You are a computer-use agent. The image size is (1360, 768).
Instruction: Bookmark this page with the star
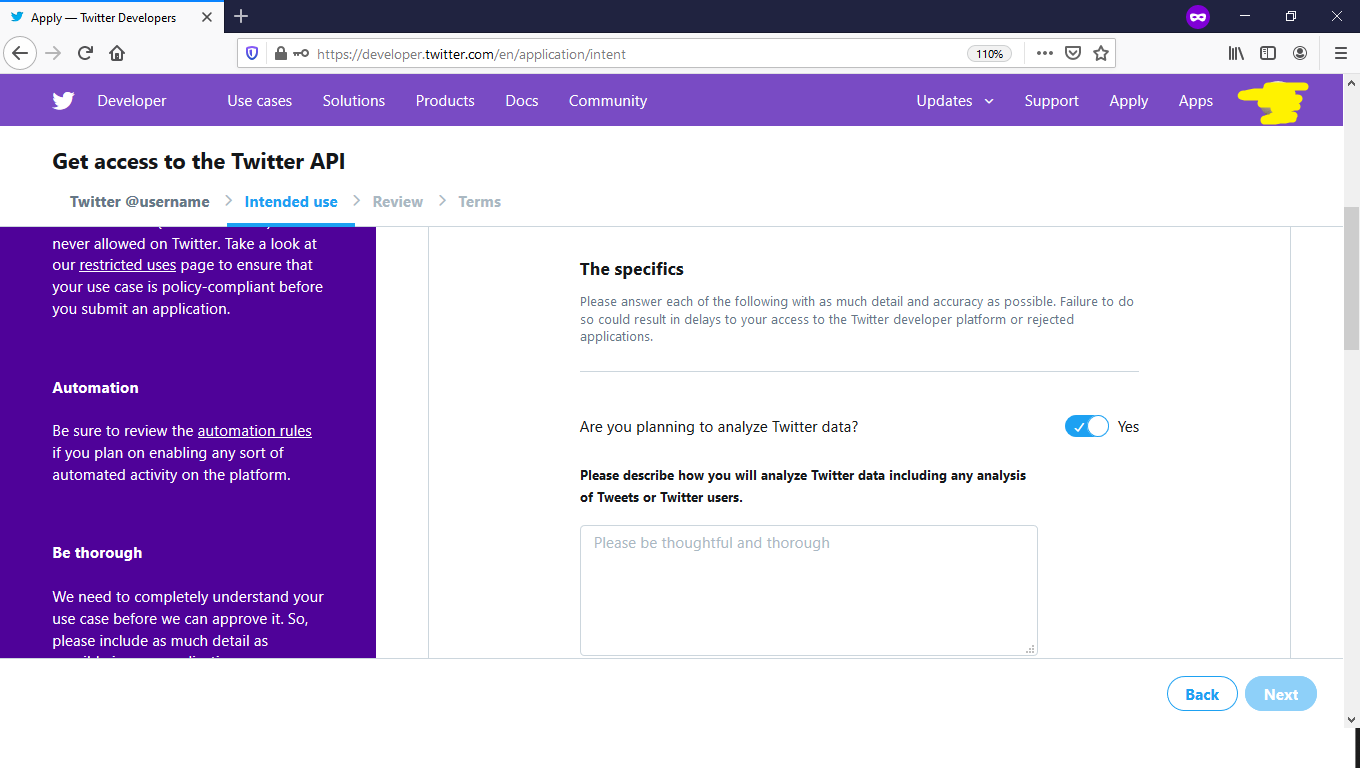pyautogui.click(x=1101, y=53)
